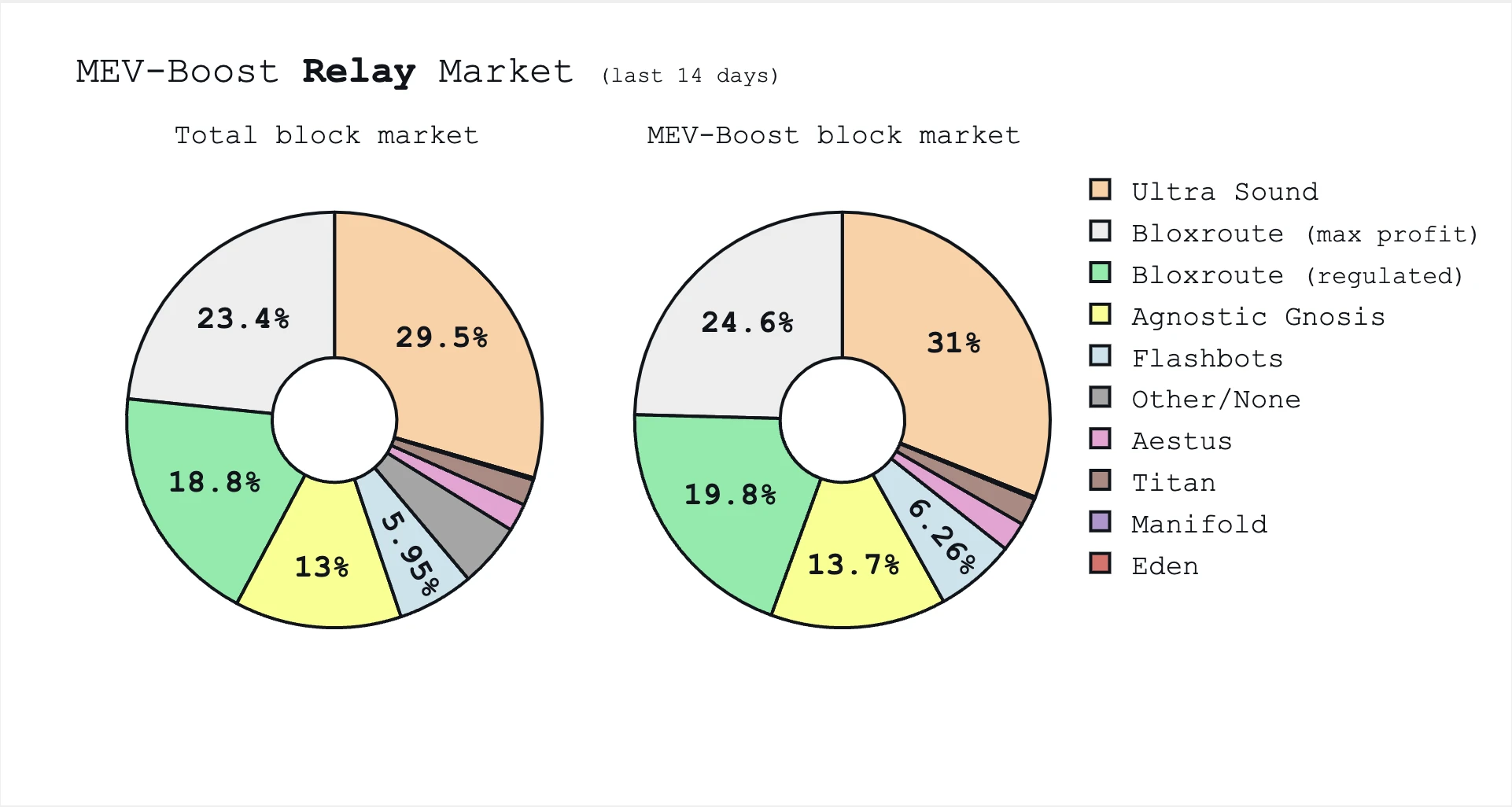Click the Flashbots legend swatch

tap(1100, 356)
